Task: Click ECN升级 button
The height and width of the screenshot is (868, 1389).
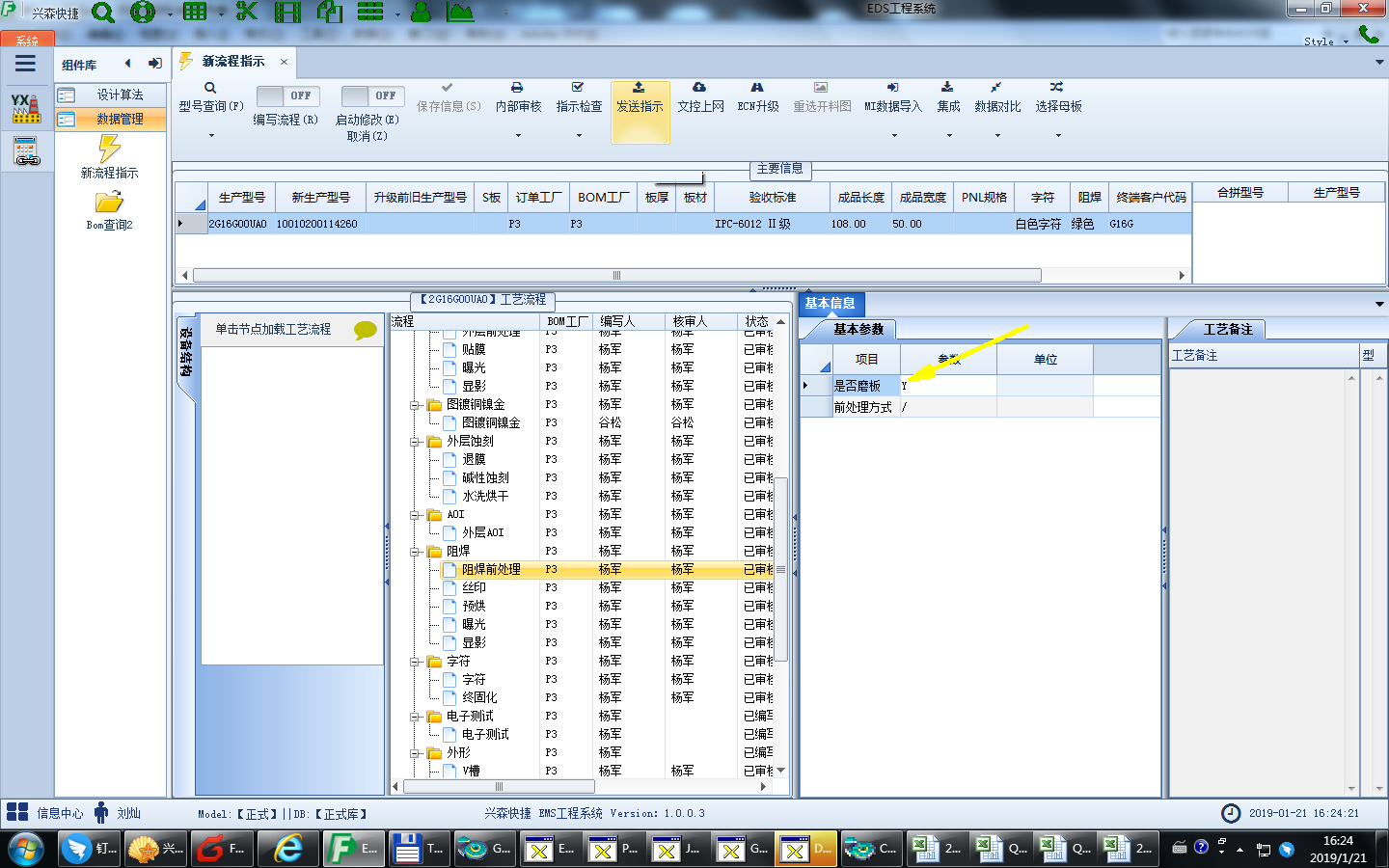Action: coord(758,96)
